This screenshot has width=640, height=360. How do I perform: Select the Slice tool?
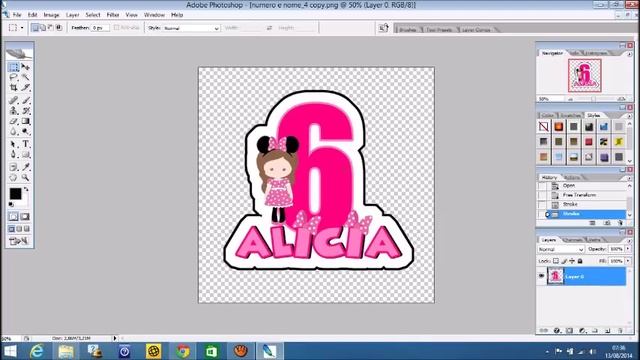pyautogui.click(x=26, y=87)
